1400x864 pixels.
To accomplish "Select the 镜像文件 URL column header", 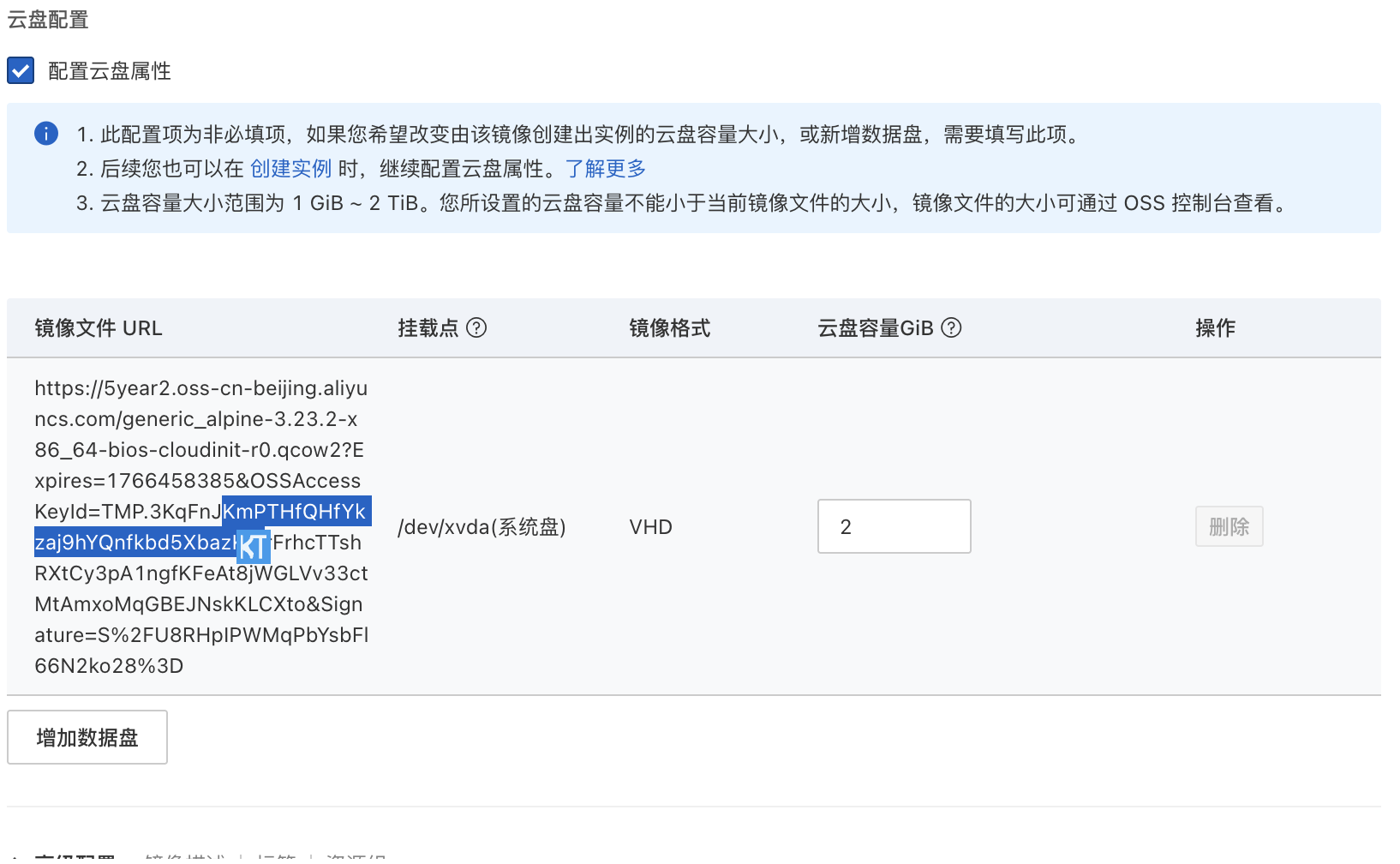I will click(99, 328).
